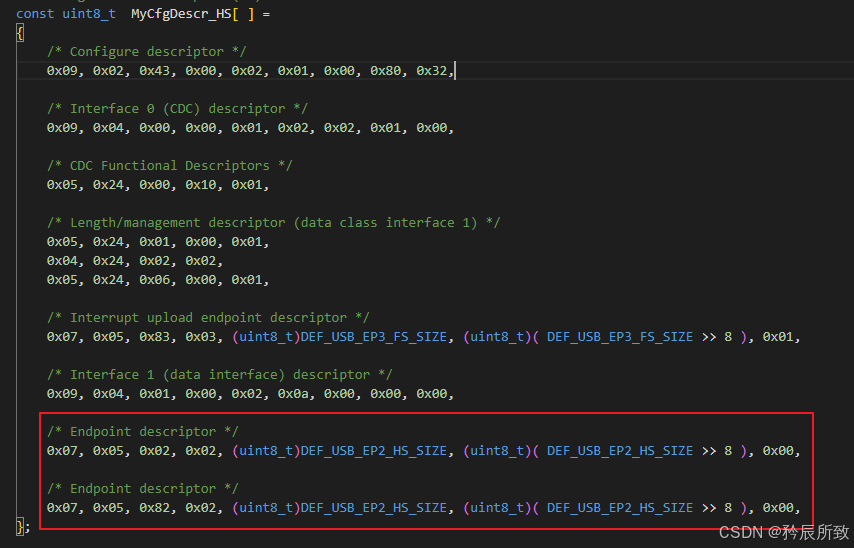Select the 0x43 total length byte
This screenshot has width=854, height=548.
coord(155,71)
